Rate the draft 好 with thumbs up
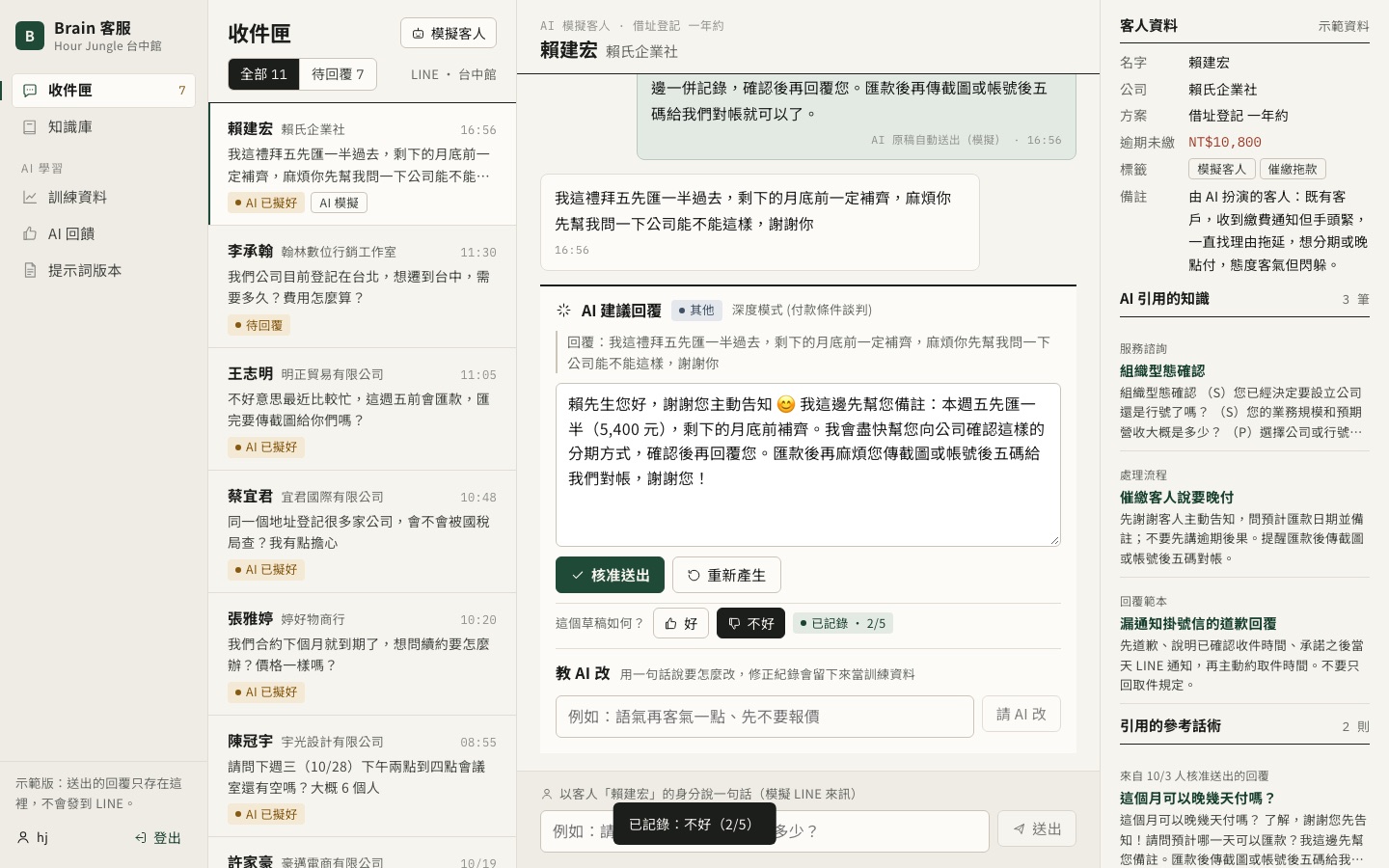The height and width of the screenshot is (868, 1389). click(681, 623)
